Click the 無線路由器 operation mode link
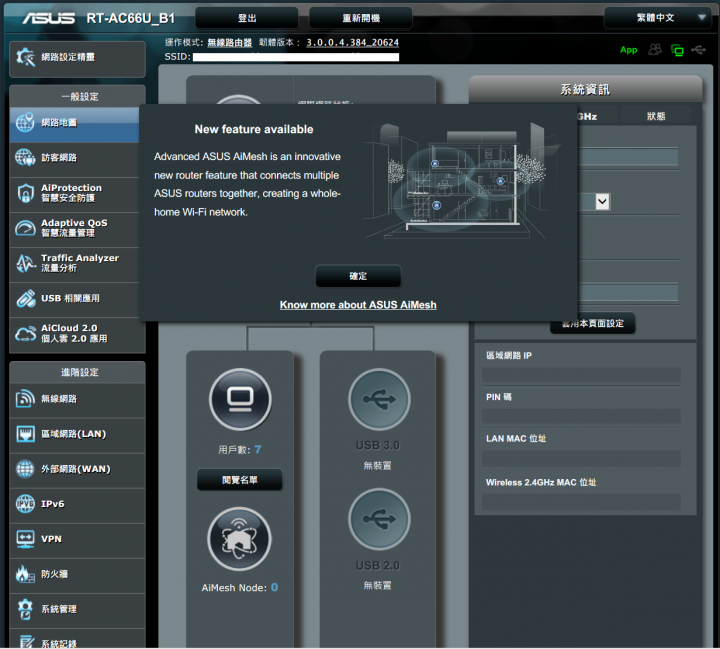Image resolution: width=720 pixels, height=649 pixels. [x=230, y=43]
